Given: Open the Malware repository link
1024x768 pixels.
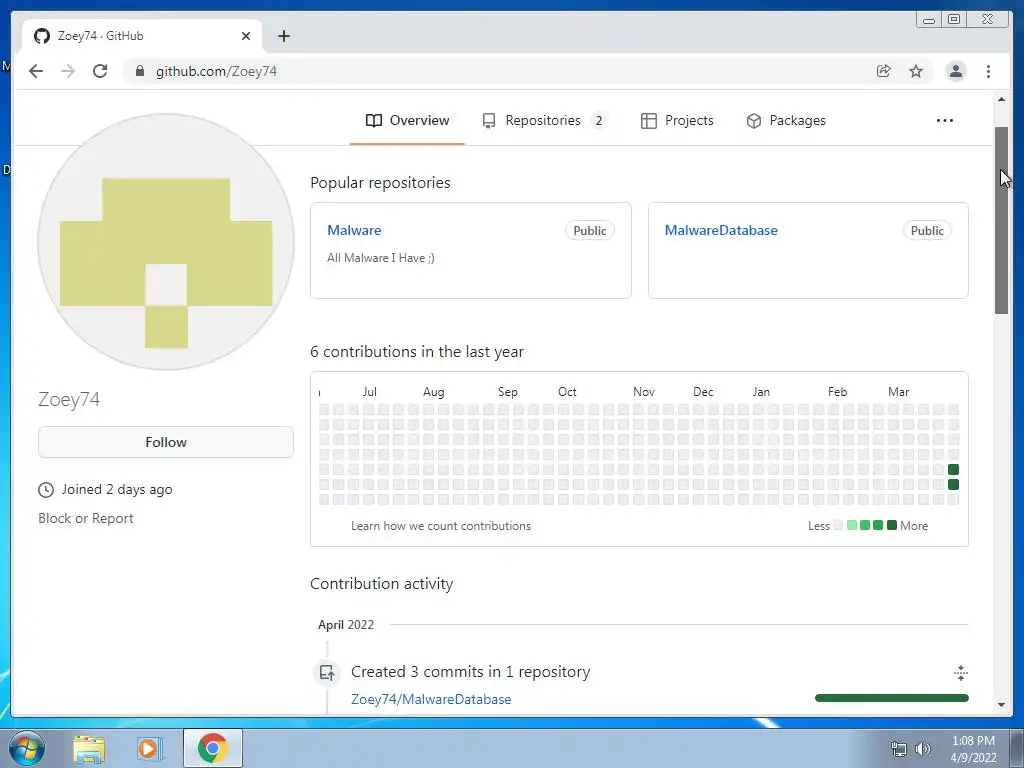Looking at the screenshot, I should click(354, 231).
